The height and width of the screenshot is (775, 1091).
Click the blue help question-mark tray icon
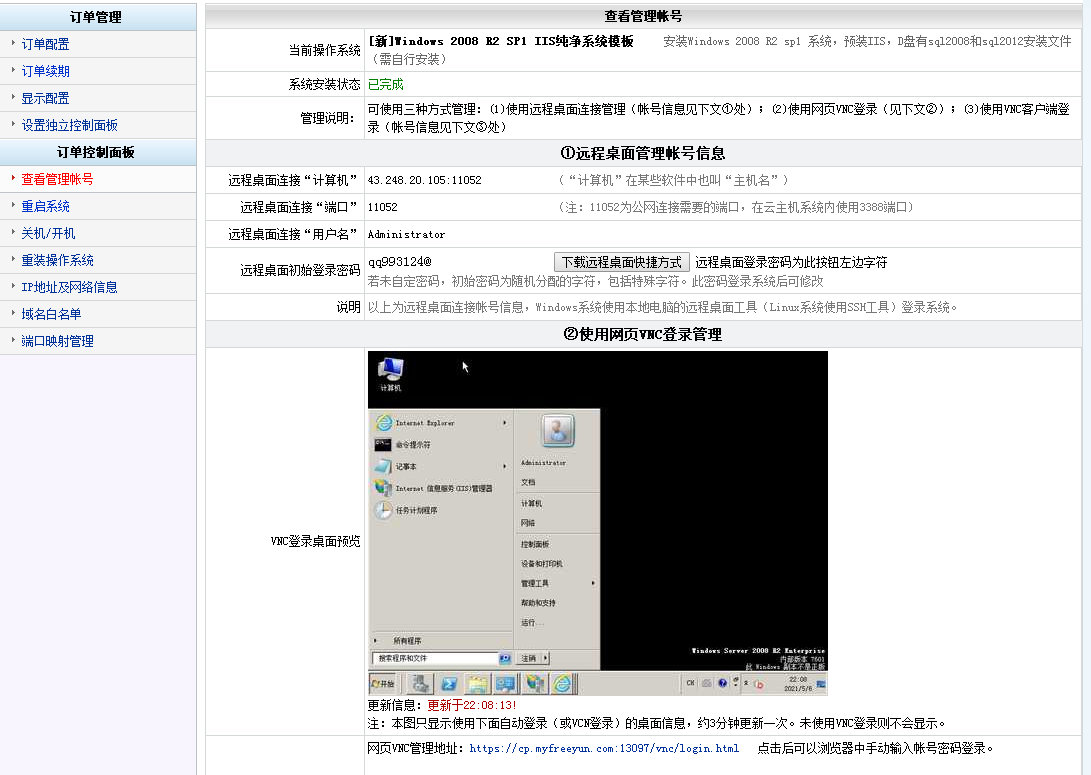pyautogui.click(x=722, y=683)
